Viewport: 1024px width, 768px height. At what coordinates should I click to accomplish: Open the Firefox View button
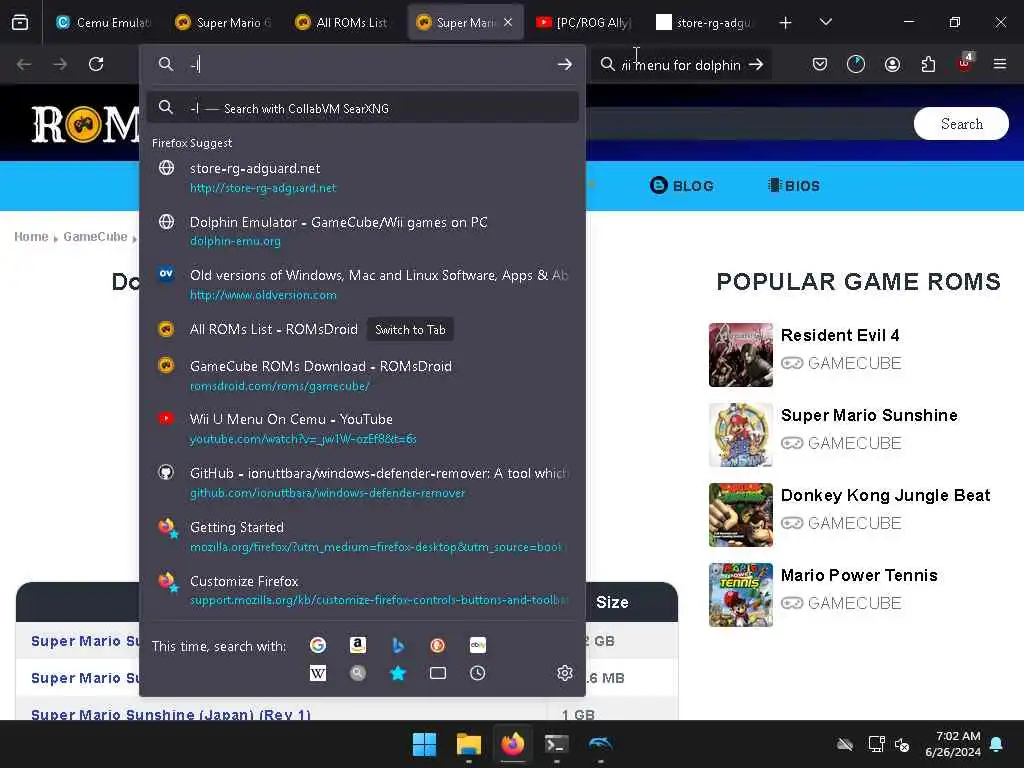click(20, 23)
